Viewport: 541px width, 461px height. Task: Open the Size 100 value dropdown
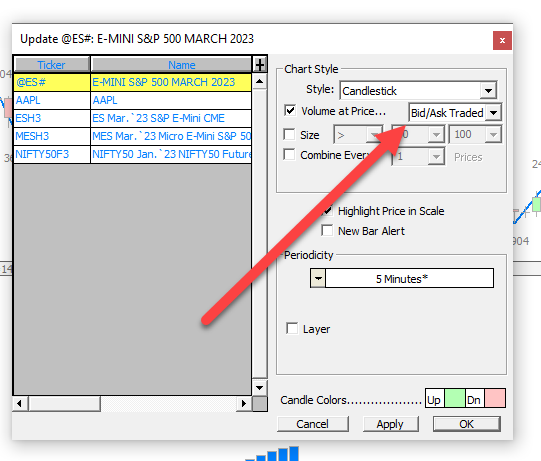pyautogui.click(x=493, y=135)
